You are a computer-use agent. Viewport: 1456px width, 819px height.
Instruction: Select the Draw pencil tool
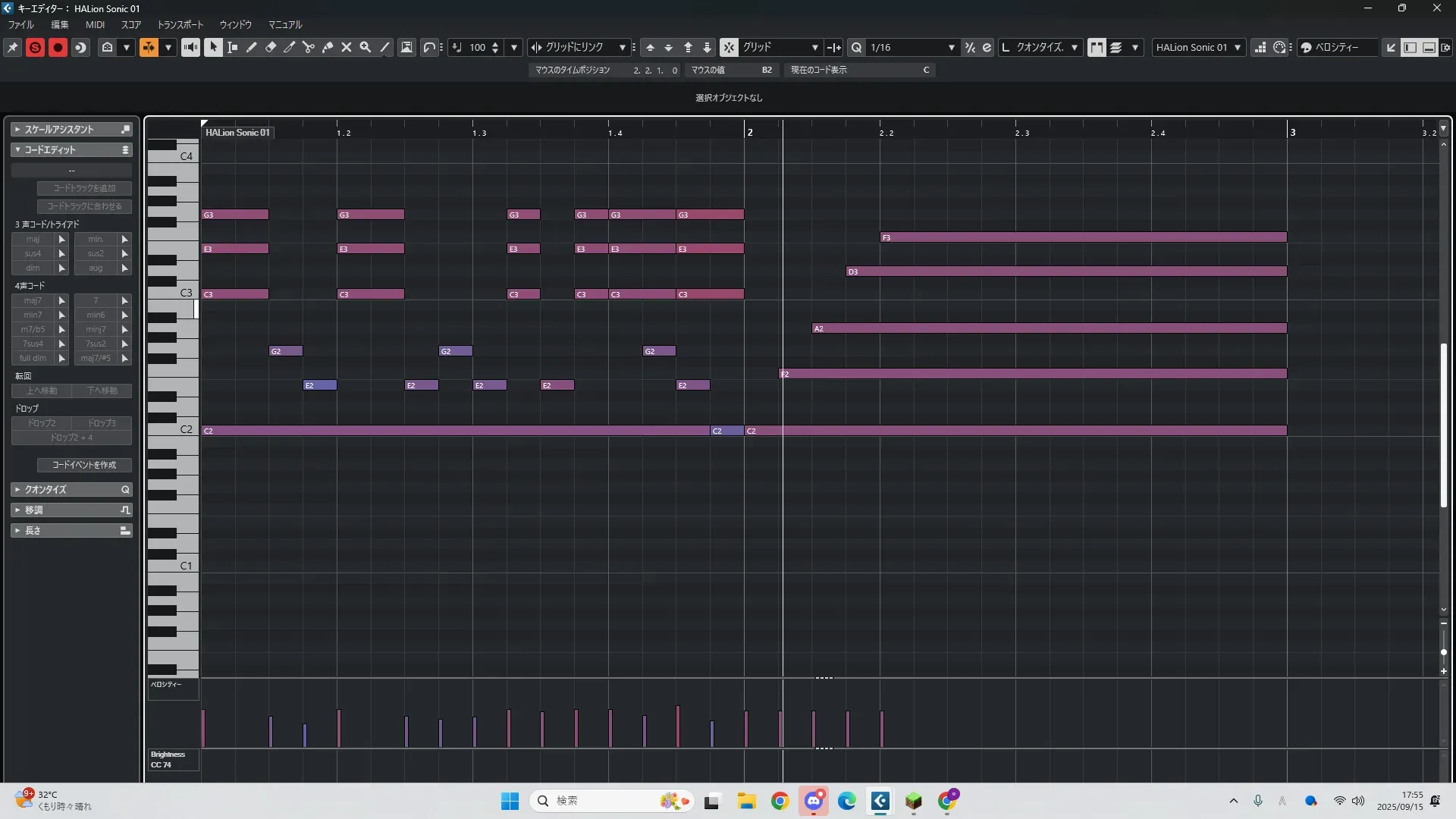(252, 47)
